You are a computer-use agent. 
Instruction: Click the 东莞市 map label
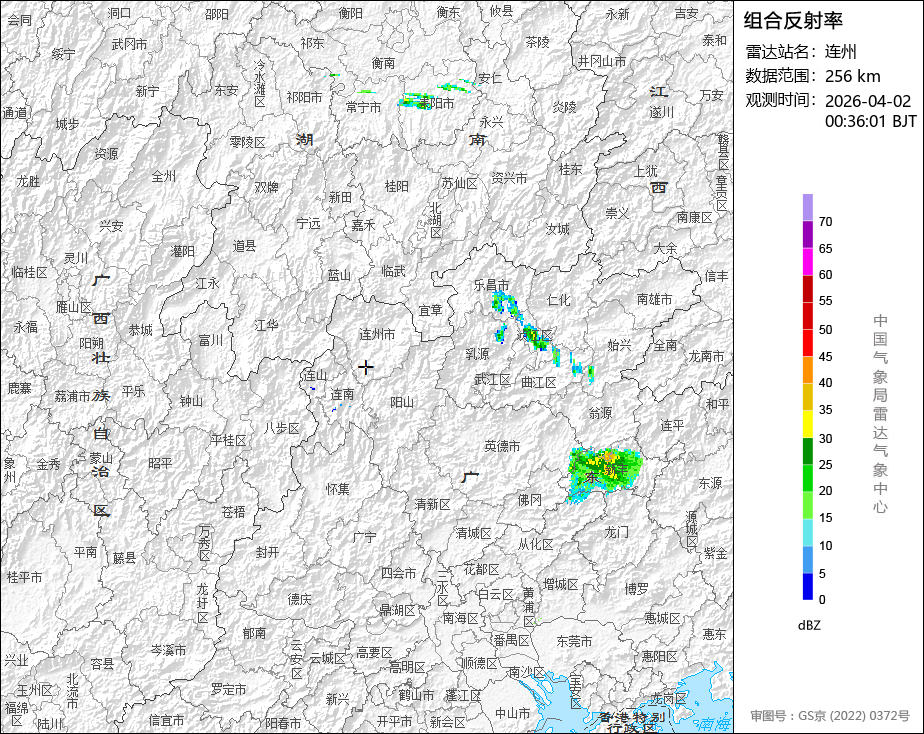575,640
